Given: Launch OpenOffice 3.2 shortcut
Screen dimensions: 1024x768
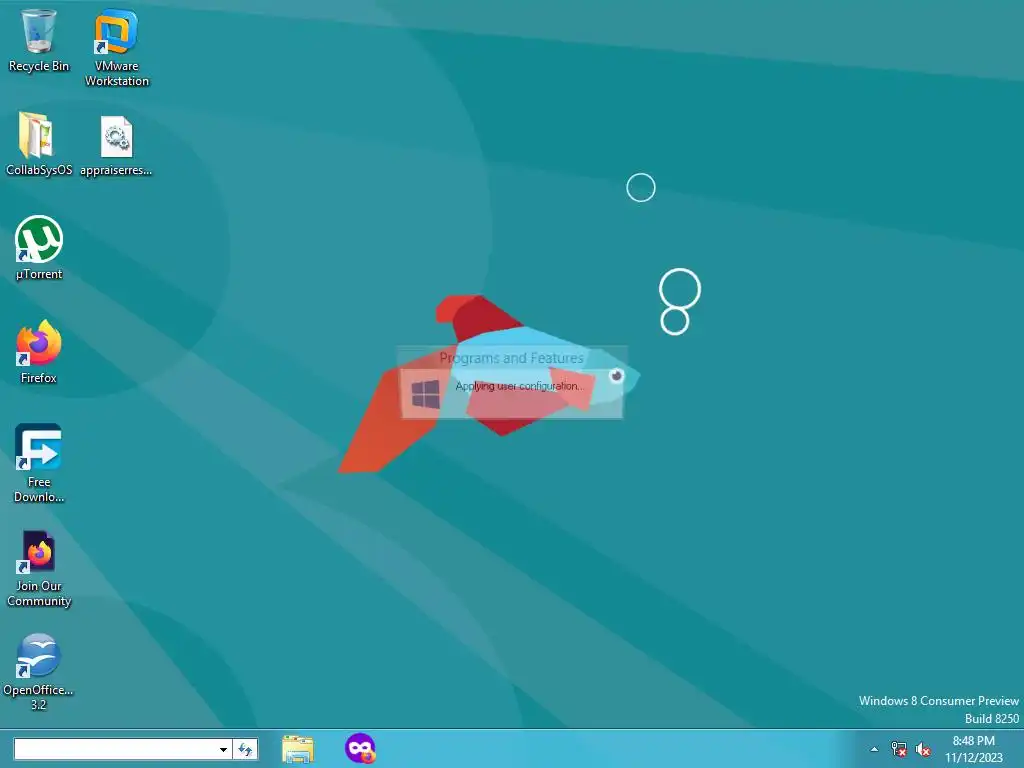Looking at the screenshot, I should pos(39,672).
